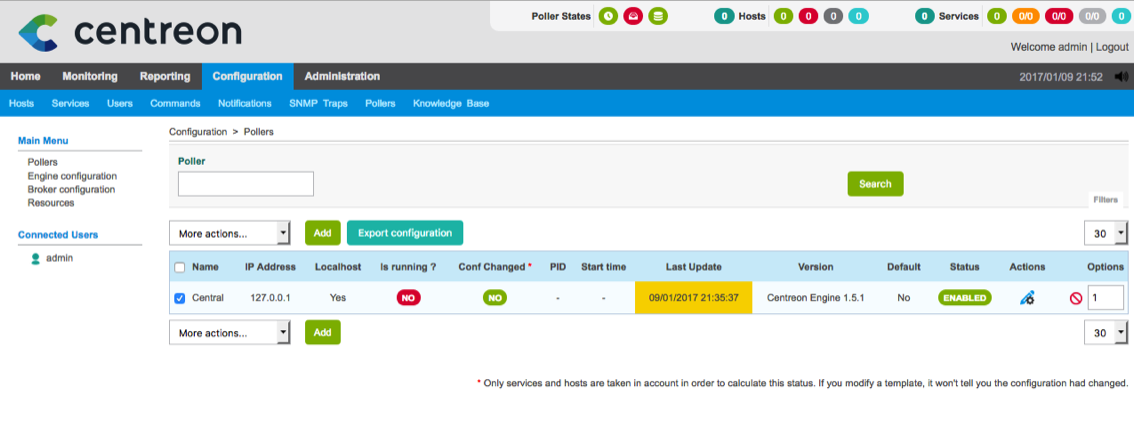Click the Poller search input field
This screenshot has height=446, width=1134.
(246, 184)
